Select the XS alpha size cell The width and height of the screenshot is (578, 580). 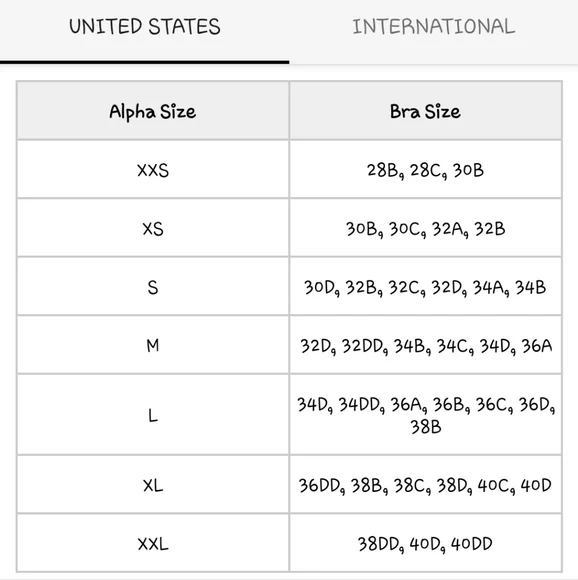click(x=153, y=229)
